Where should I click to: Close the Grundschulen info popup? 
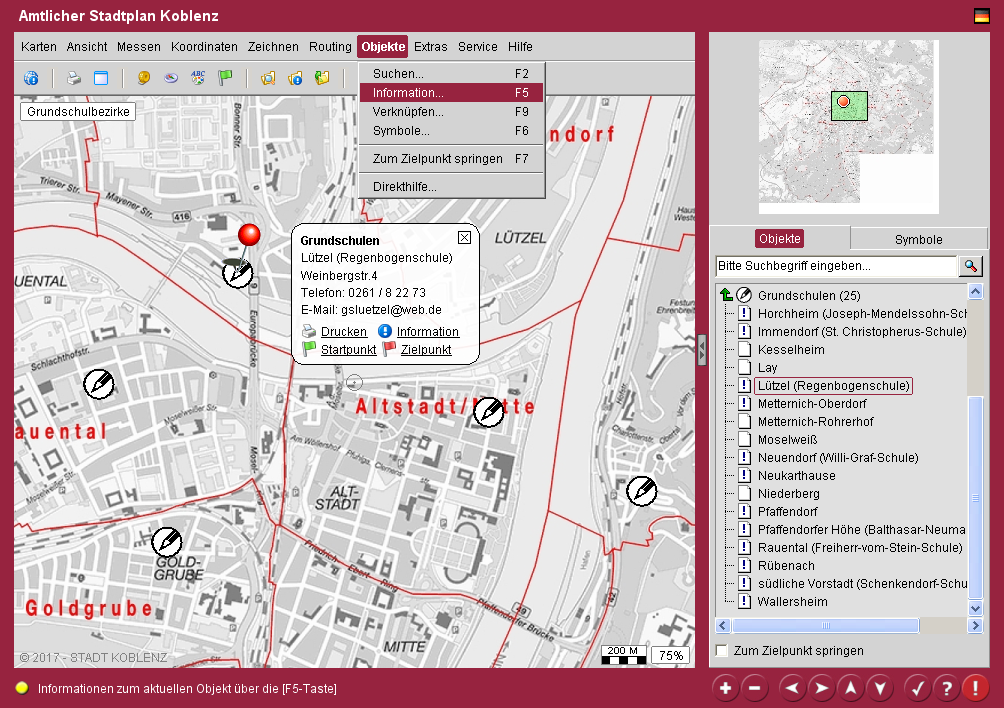coord(464,238)
